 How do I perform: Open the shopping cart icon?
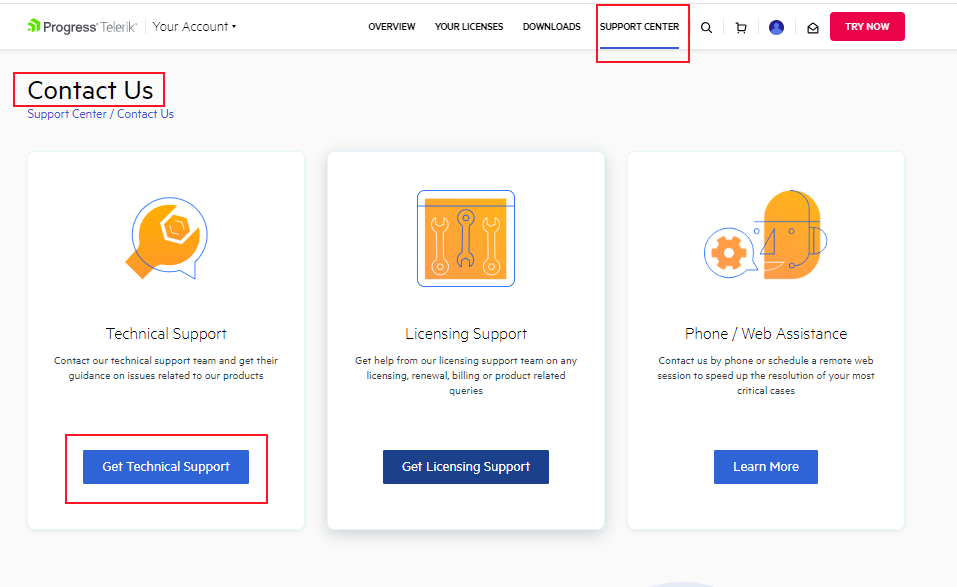(x=741, y=28)
